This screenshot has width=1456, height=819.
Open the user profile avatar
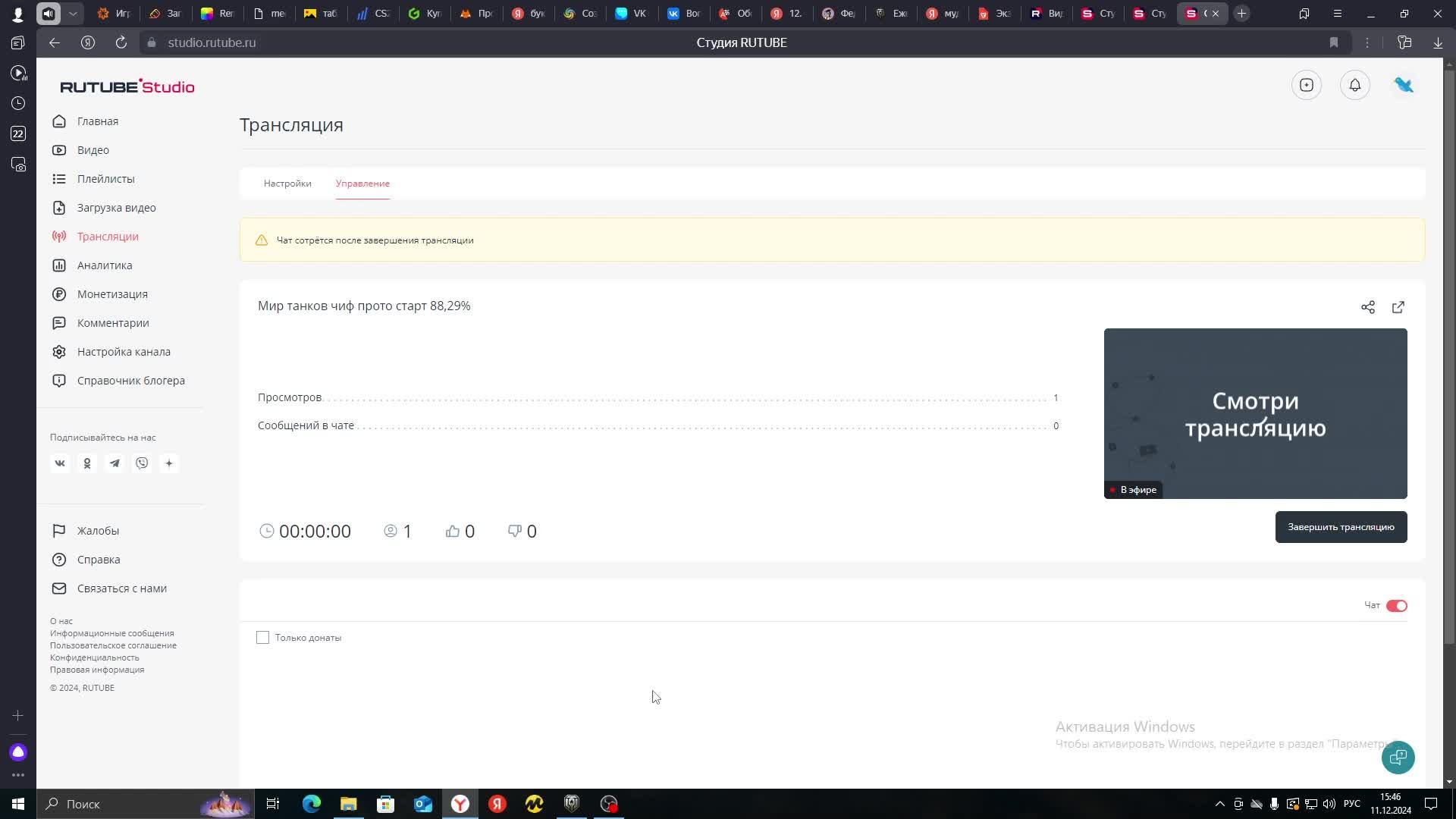pos(1404,85)
